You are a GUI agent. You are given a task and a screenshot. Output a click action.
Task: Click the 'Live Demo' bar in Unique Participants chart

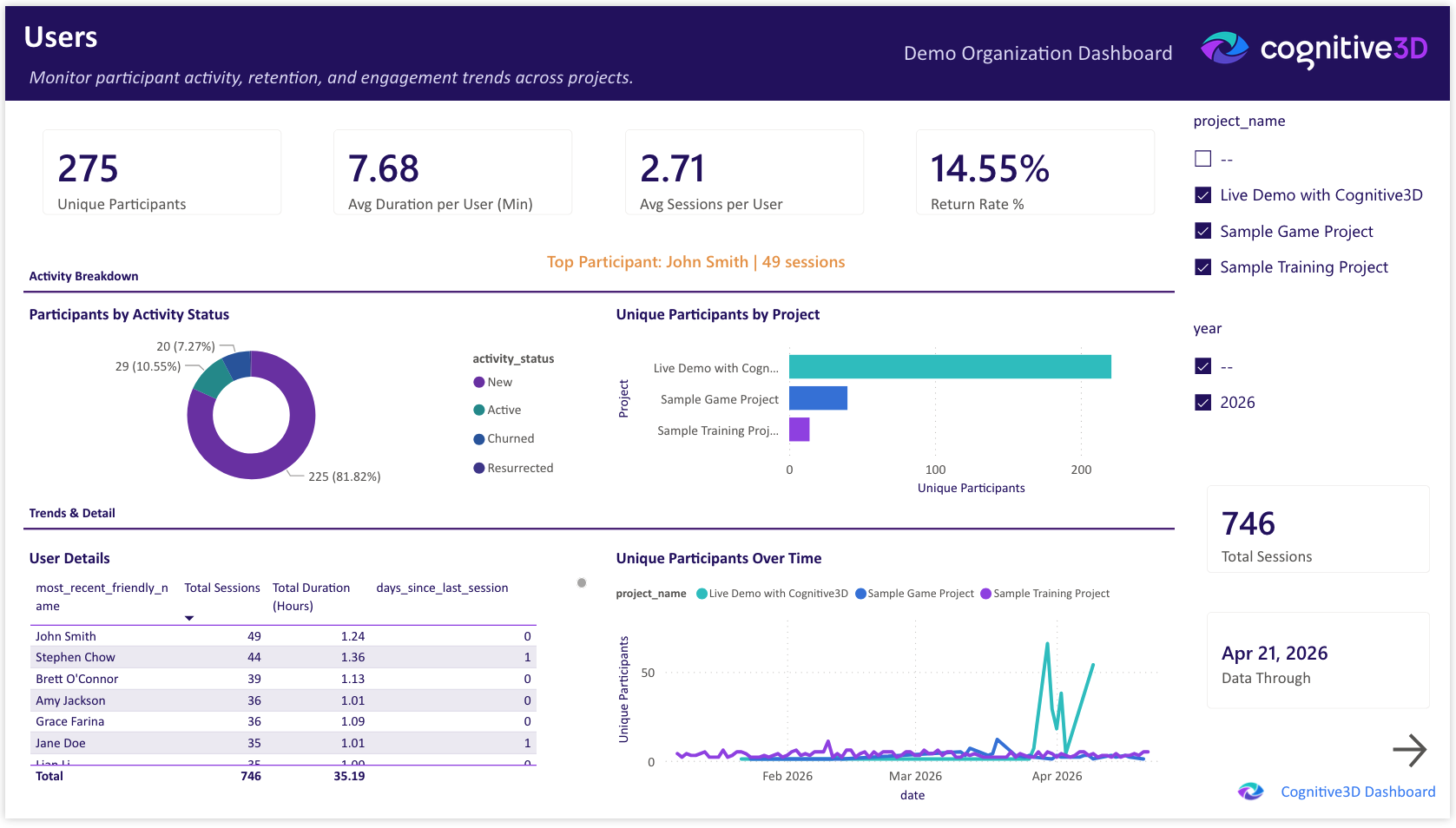(x=946, y=366)
